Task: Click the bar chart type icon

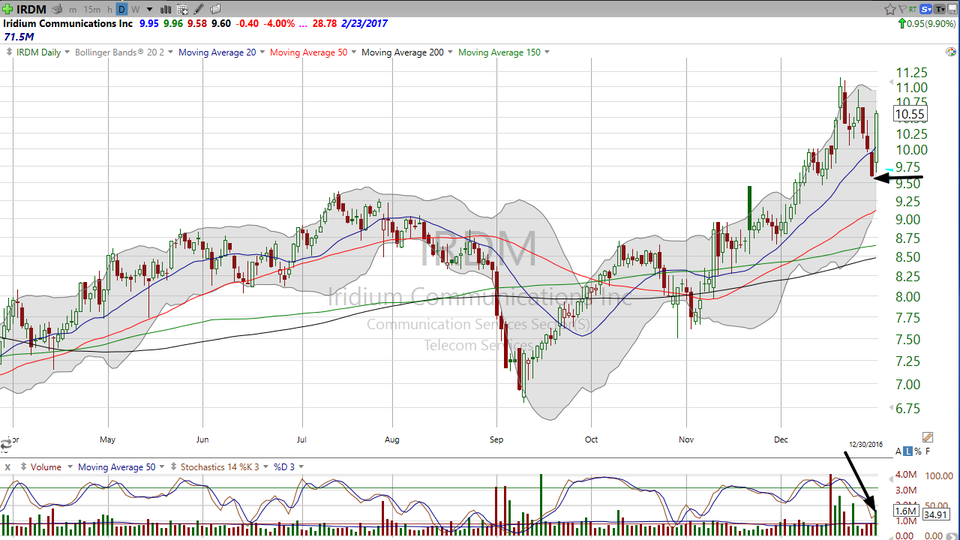Action: click(166, 9)
